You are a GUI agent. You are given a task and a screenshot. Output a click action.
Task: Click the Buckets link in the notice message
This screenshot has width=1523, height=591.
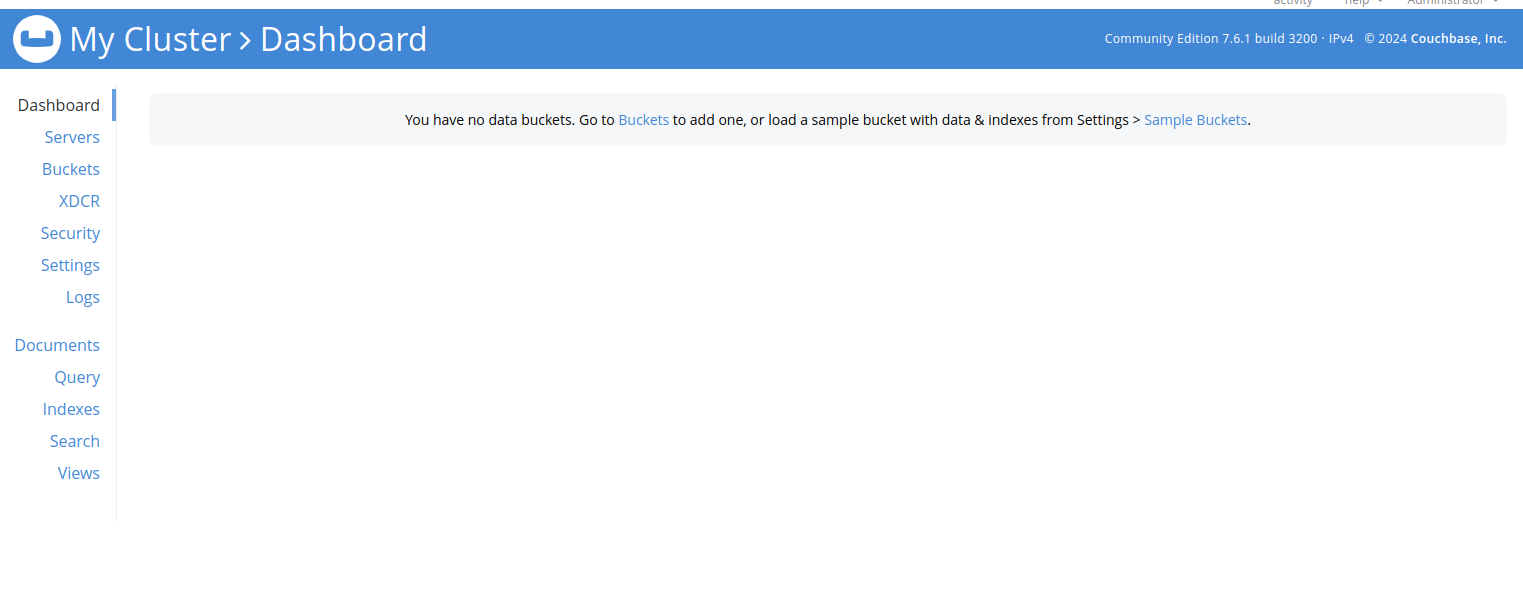click(644, 120)
